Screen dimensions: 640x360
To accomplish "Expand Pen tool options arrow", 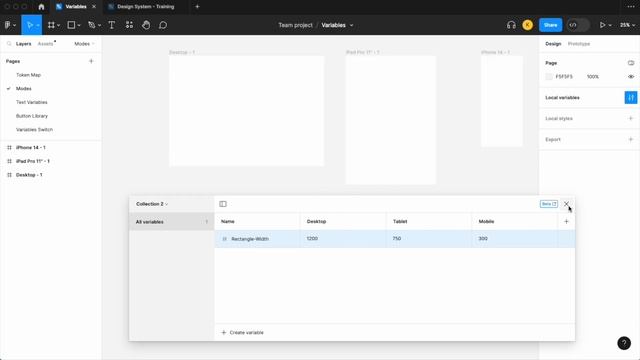I will (99, 25).
